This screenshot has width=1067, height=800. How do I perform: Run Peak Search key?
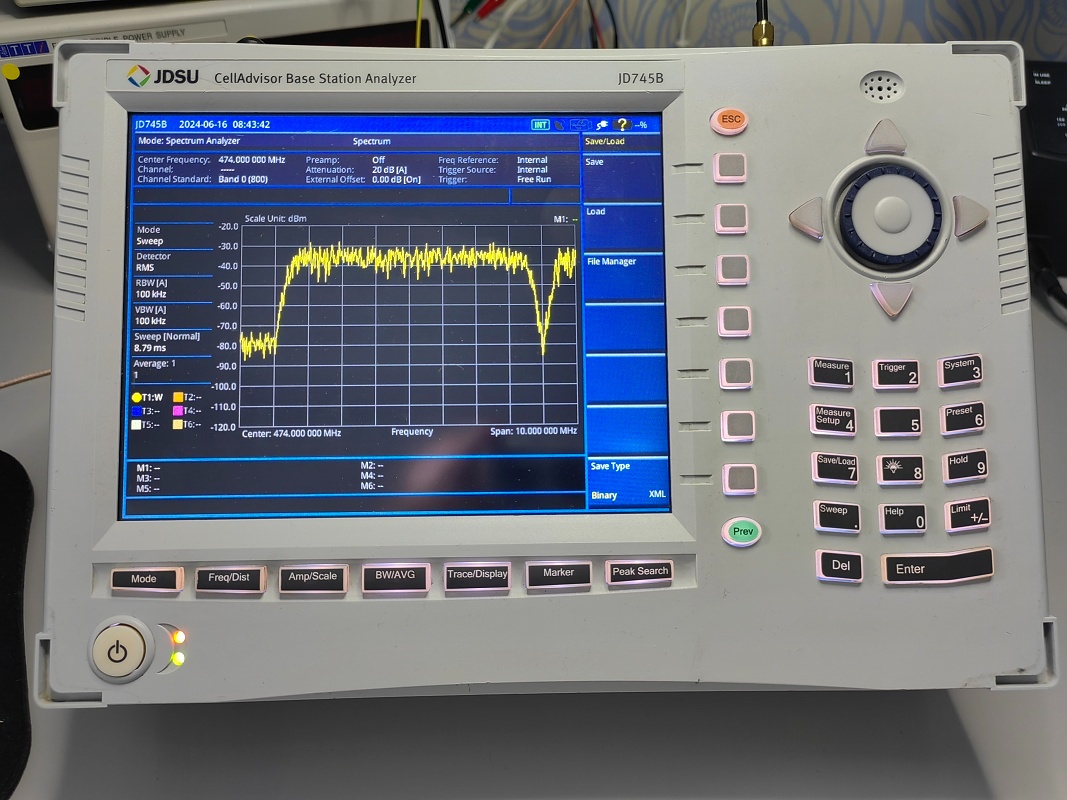(x=640, y=571)
